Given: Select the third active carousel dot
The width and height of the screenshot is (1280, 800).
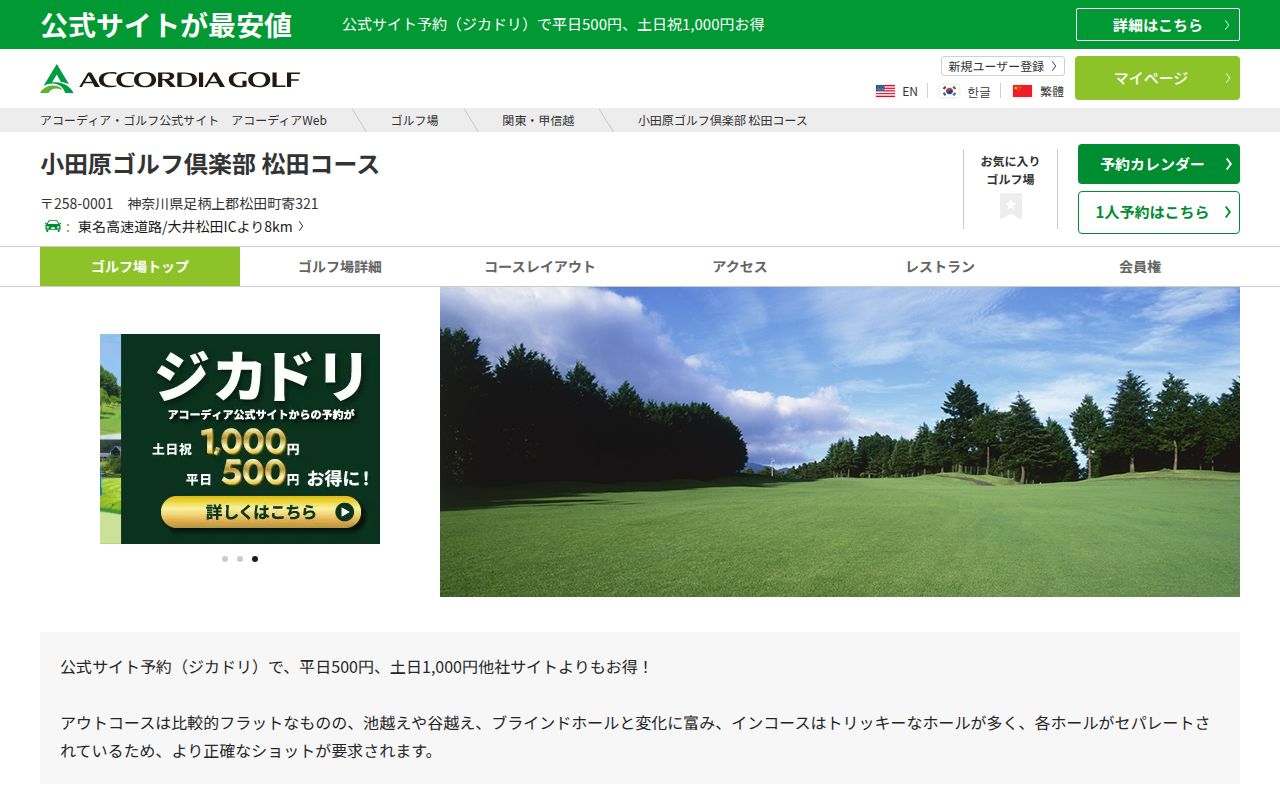Looking at the screenshot, I should 255,559.
